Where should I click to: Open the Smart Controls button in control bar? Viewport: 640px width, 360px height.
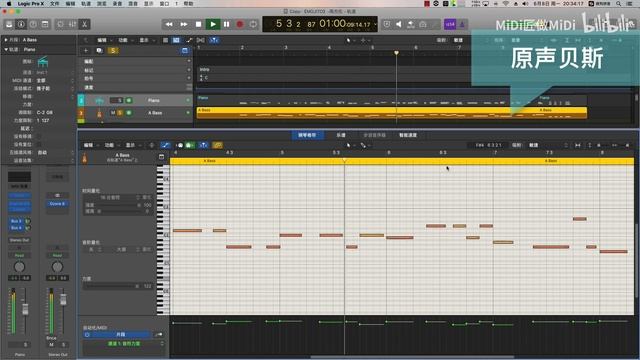(x=60, y=24)
